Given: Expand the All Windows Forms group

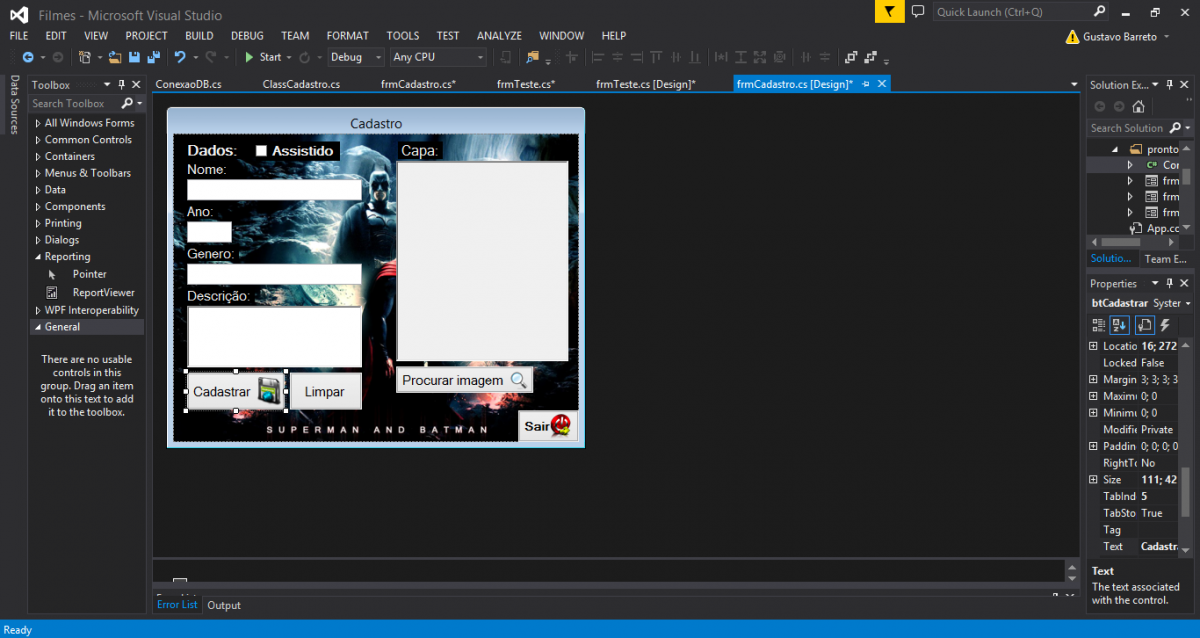Looking at the screenshot, I should pyautogui.click(x=38, y=123).
